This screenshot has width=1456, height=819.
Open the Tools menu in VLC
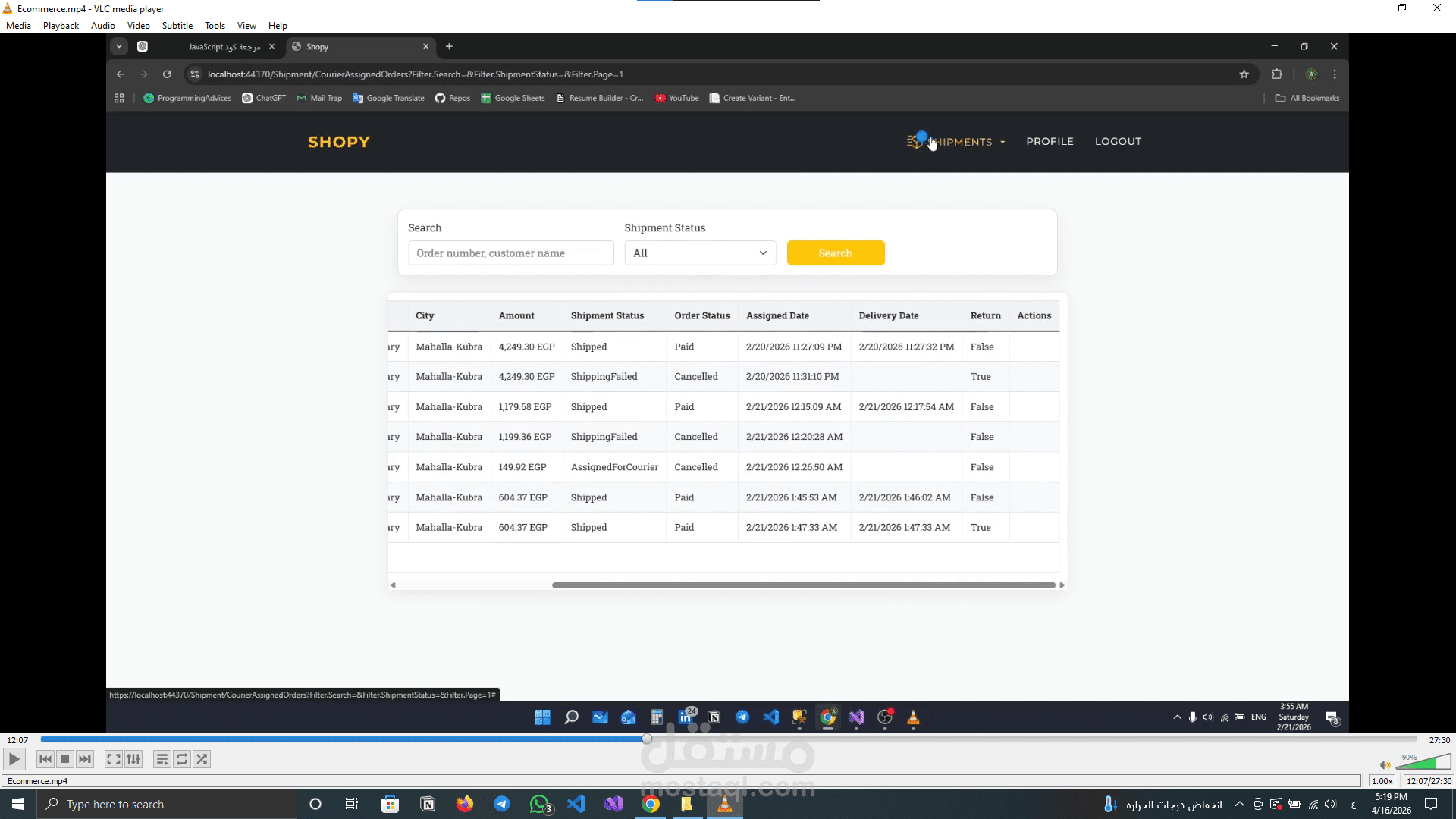(215, 25)
